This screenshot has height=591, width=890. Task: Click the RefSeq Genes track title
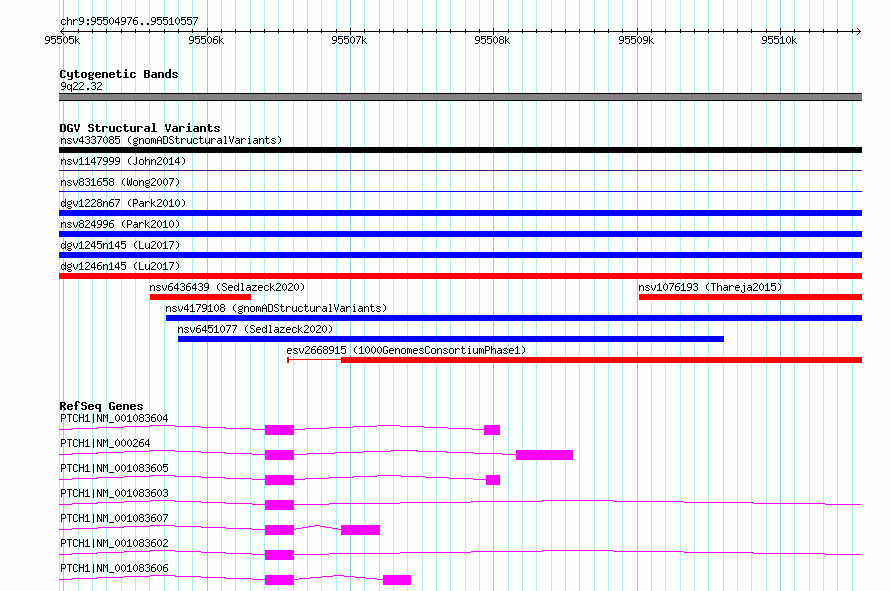coord(101,406)
